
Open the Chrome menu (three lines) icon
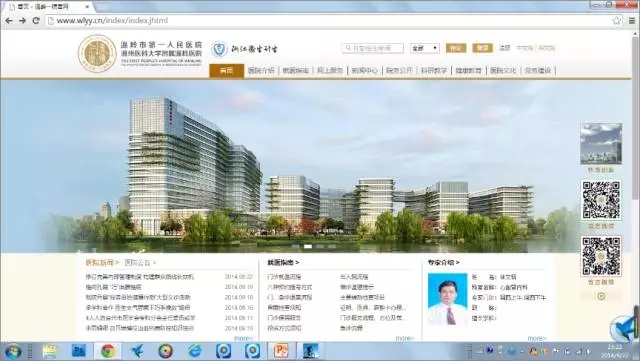(x=631, y=20)
